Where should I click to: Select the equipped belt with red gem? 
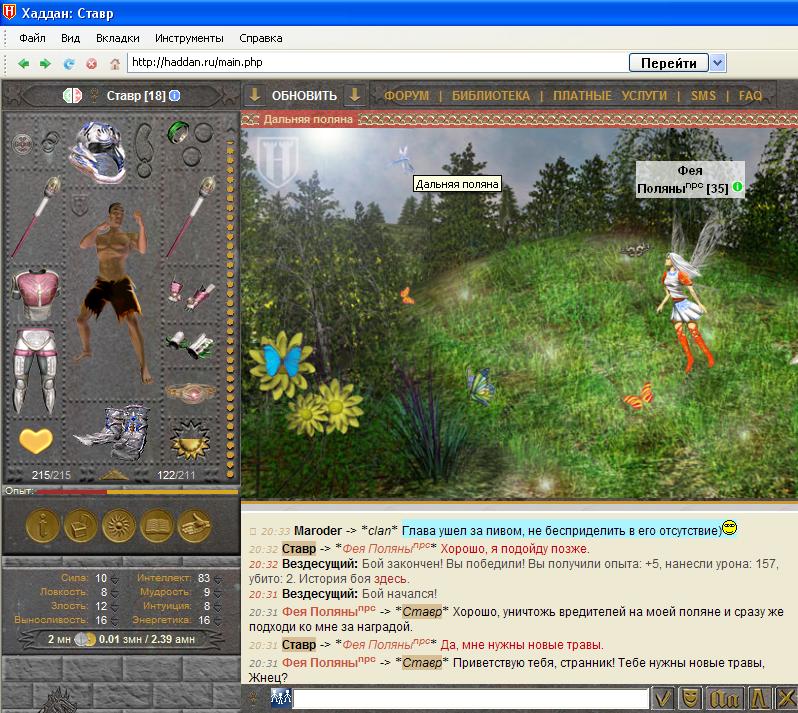click(x=191, y=392)
